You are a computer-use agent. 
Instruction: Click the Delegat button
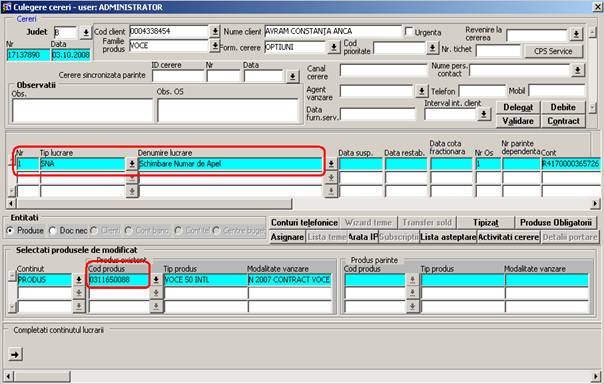(518, 107)
